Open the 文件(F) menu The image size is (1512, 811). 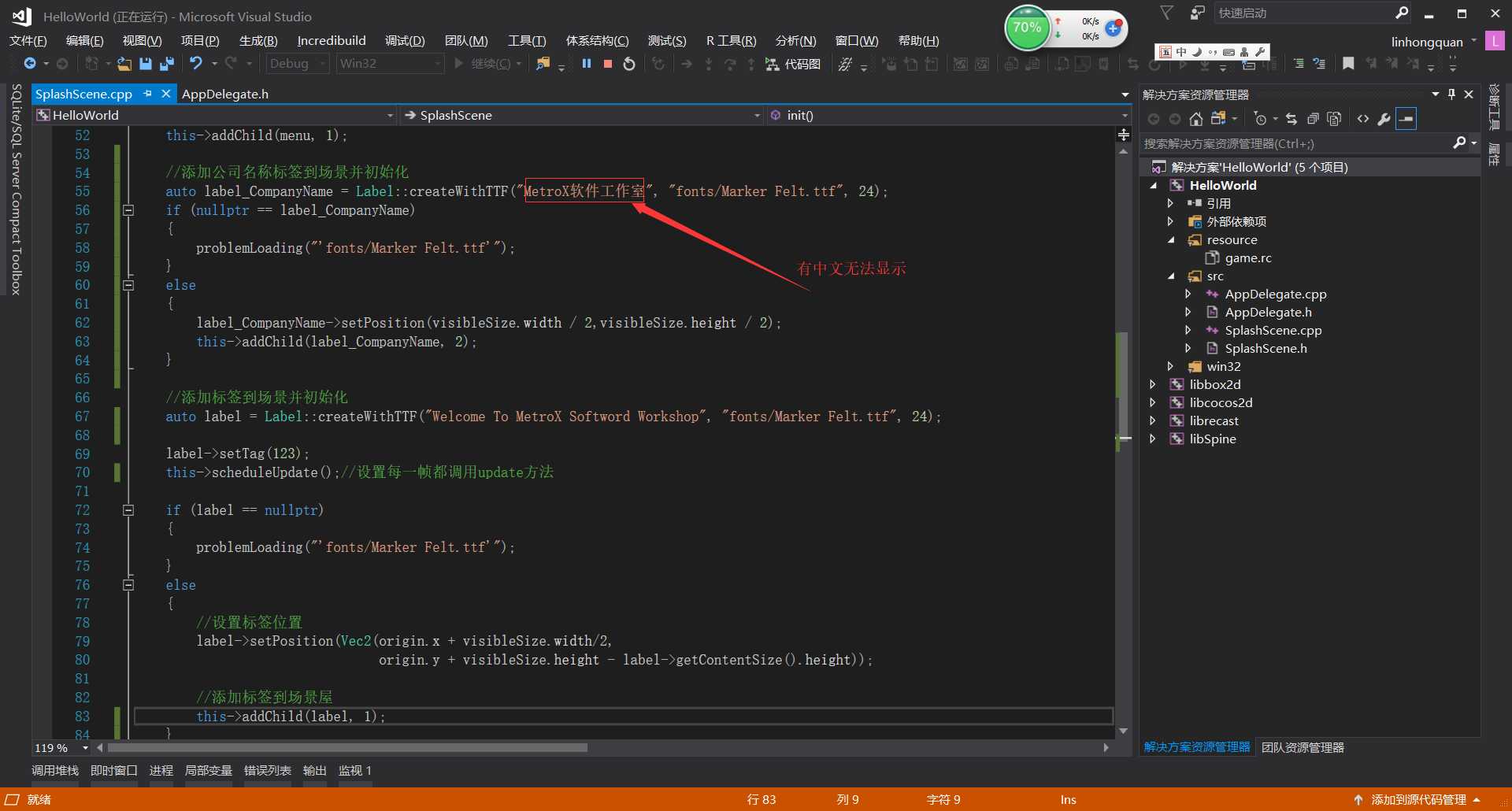(28, 41)
